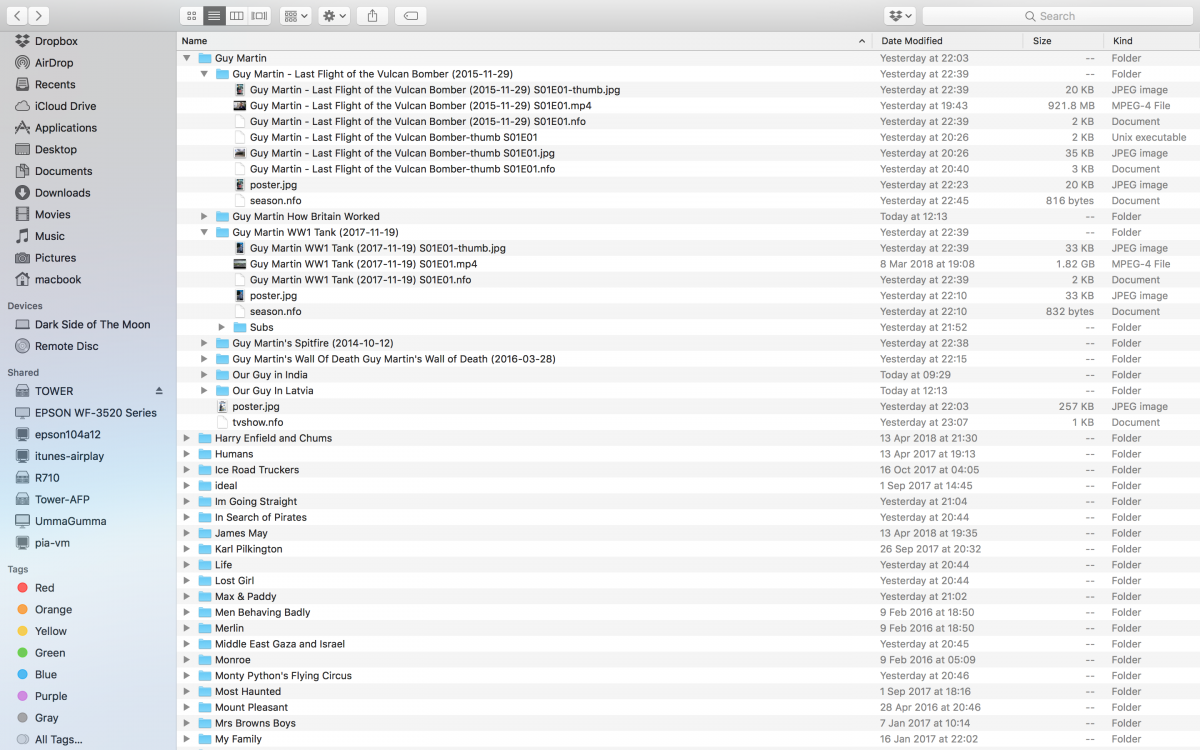1200x750 pixels.
Task: Open Movies in the sidebar
Action: click(52, 214)
